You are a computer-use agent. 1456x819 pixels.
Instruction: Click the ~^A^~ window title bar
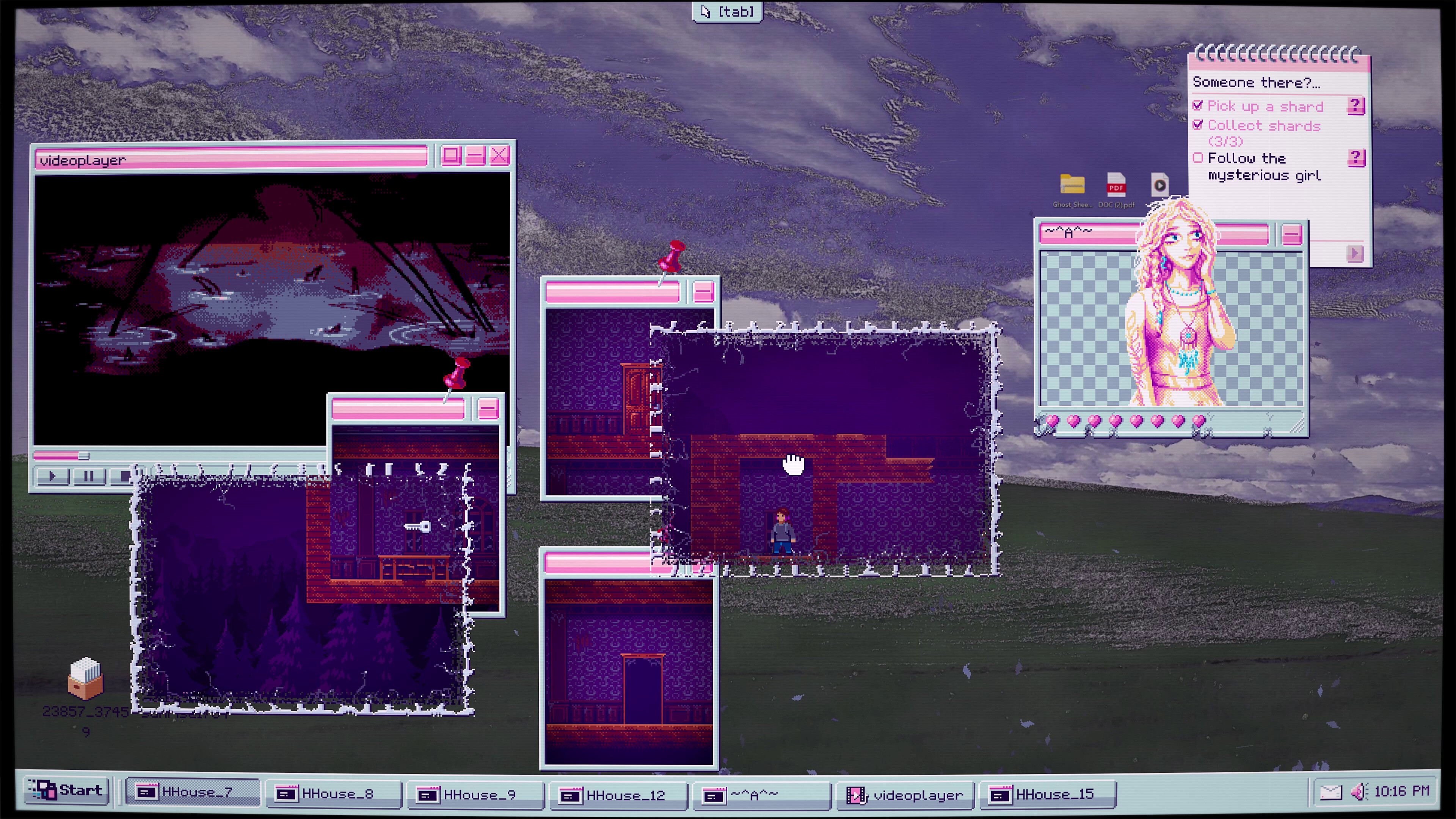coord(1154,234)
